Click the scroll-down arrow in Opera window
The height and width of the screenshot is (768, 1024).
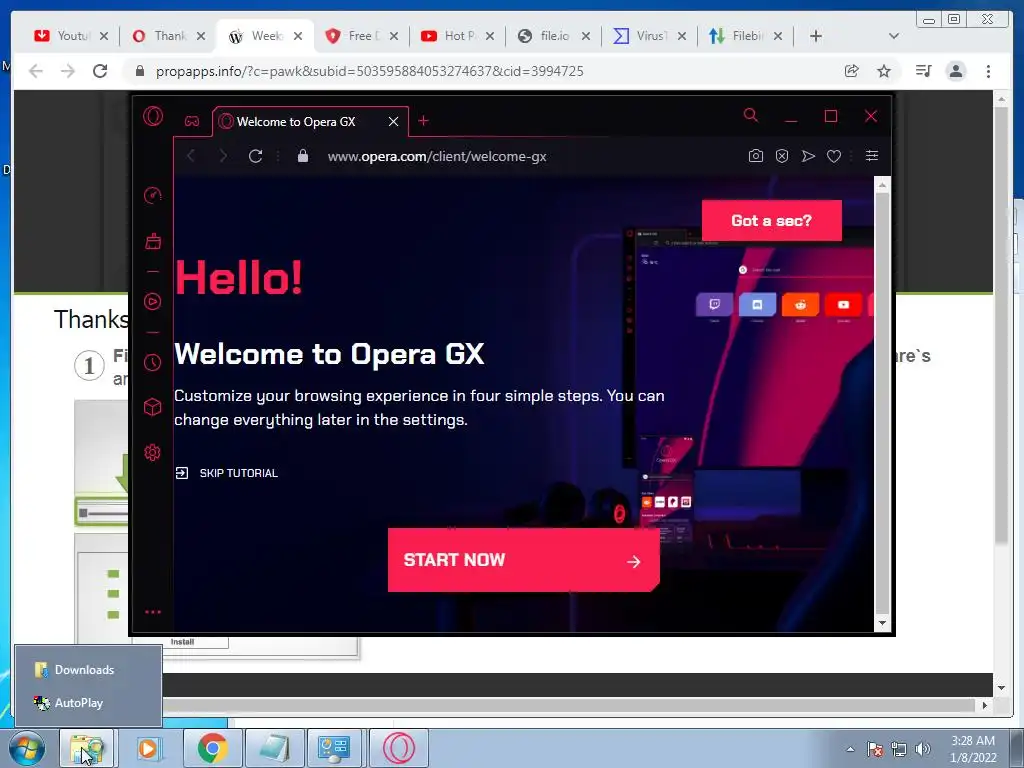[882, 623]
